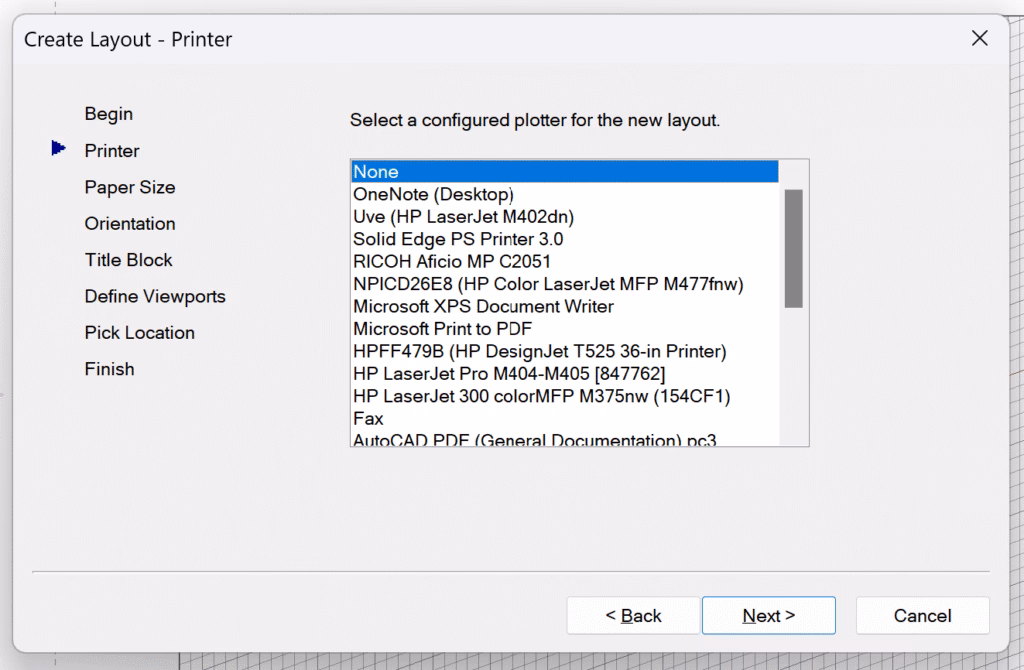This screenshot has width=1024, height=670.
Task: Choose Microsoft Print to PDF
Action: click(x=565, y=328)
